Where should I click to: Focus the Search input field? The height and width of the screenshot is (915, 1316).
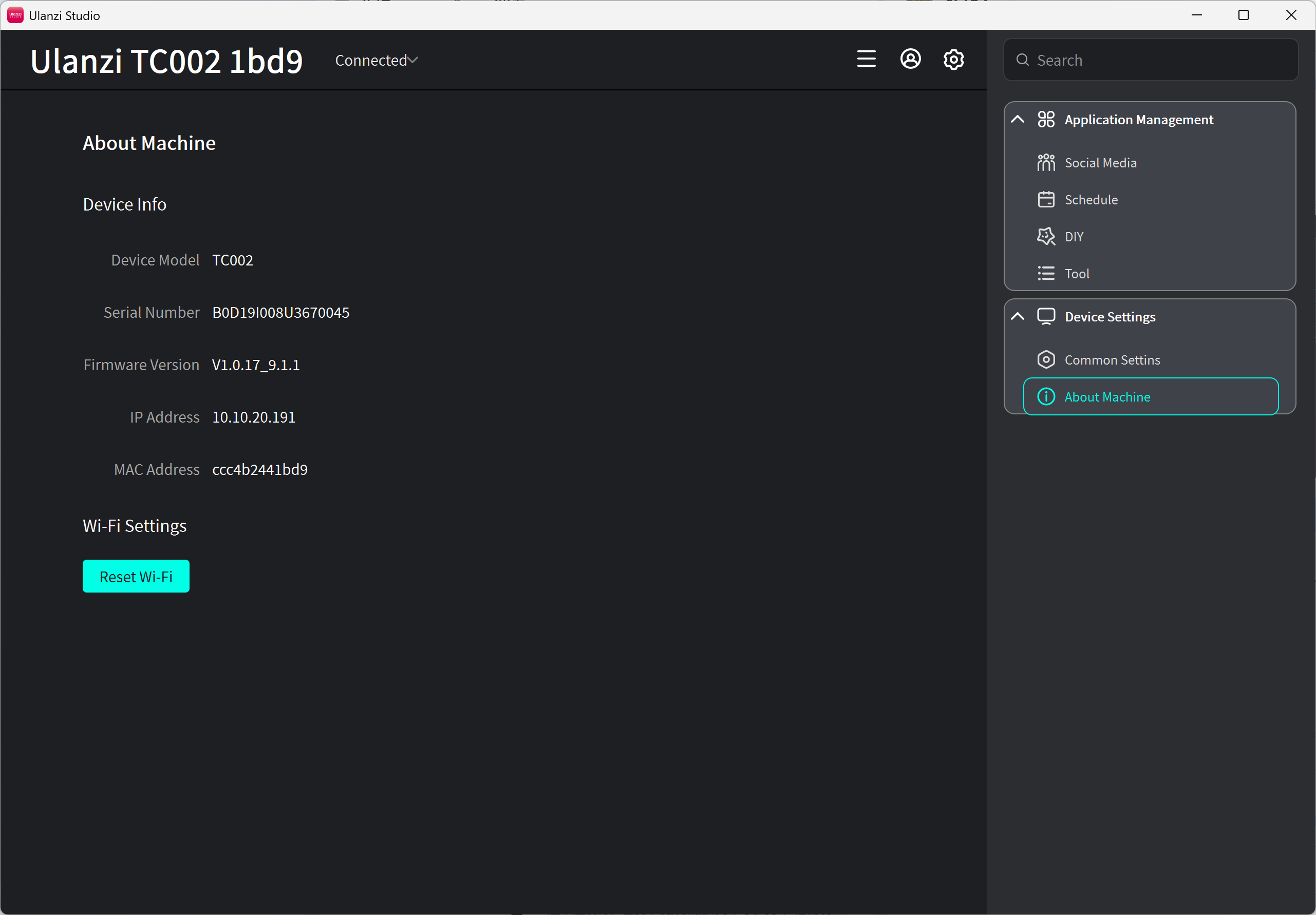pyautogui.click(x=1151, y=60)
